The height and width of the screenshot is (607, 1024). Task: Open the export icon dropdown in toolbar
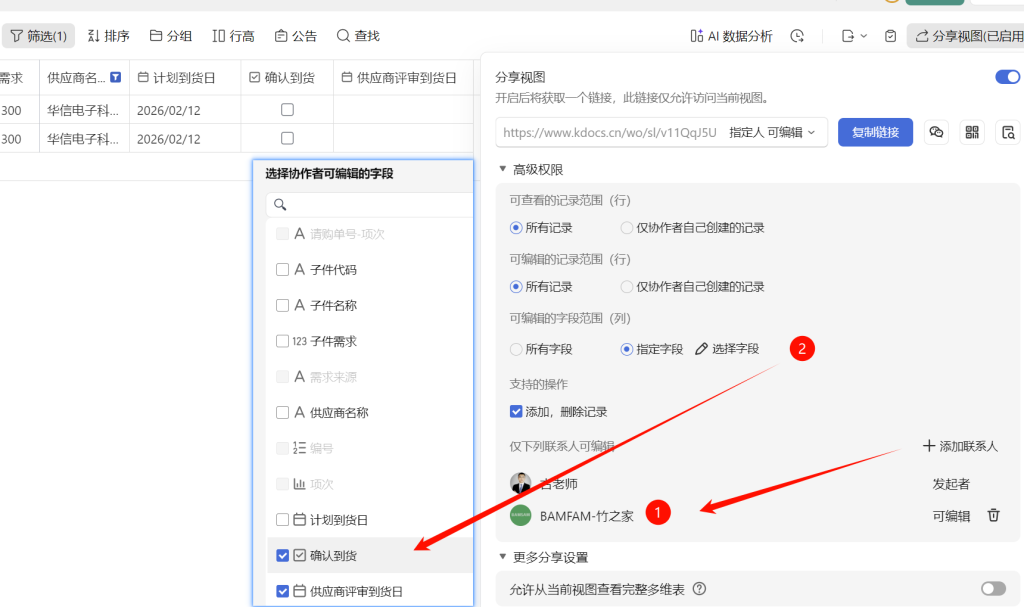(x=854, y=36)
